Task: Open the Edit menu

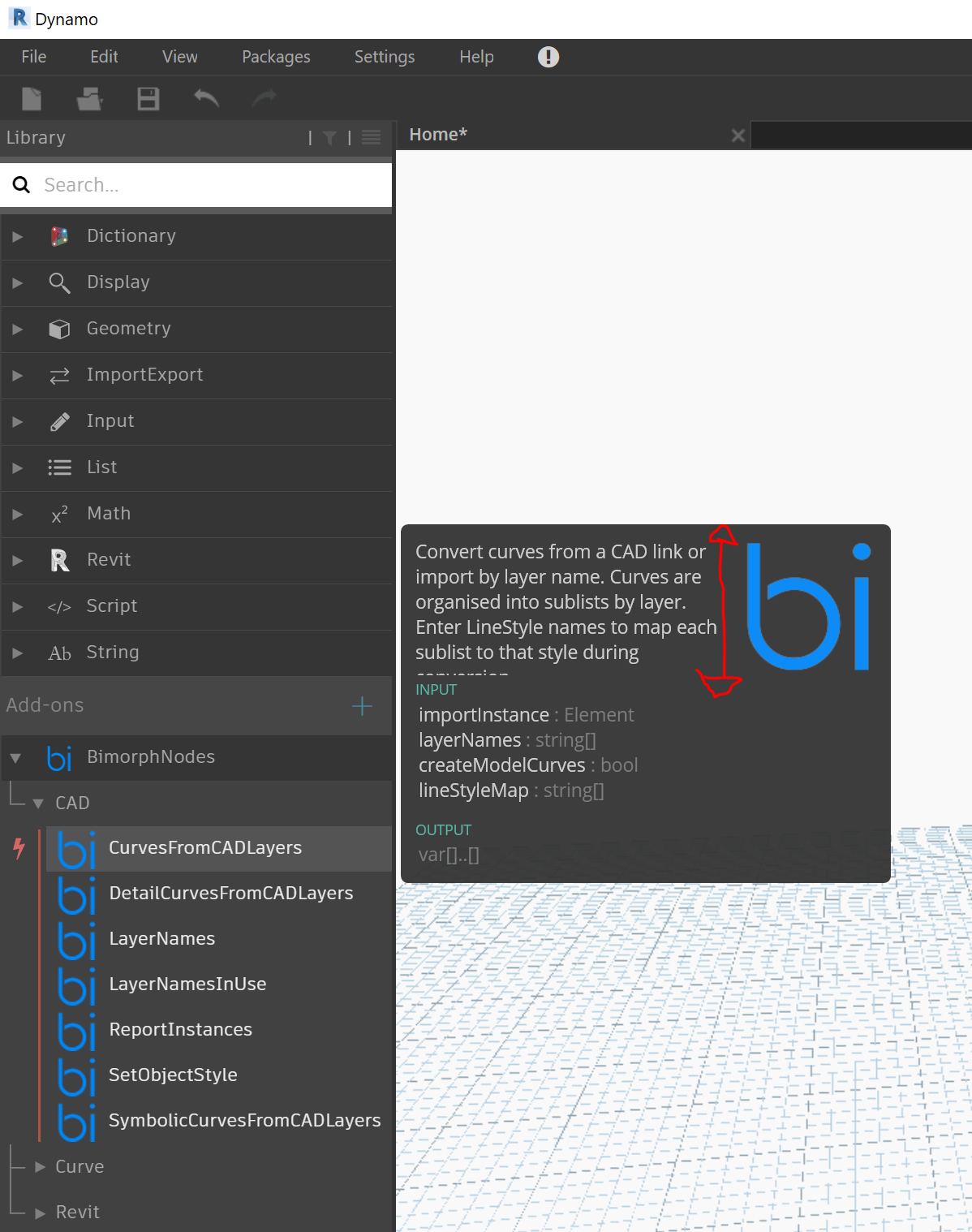Action: point(104,57)
